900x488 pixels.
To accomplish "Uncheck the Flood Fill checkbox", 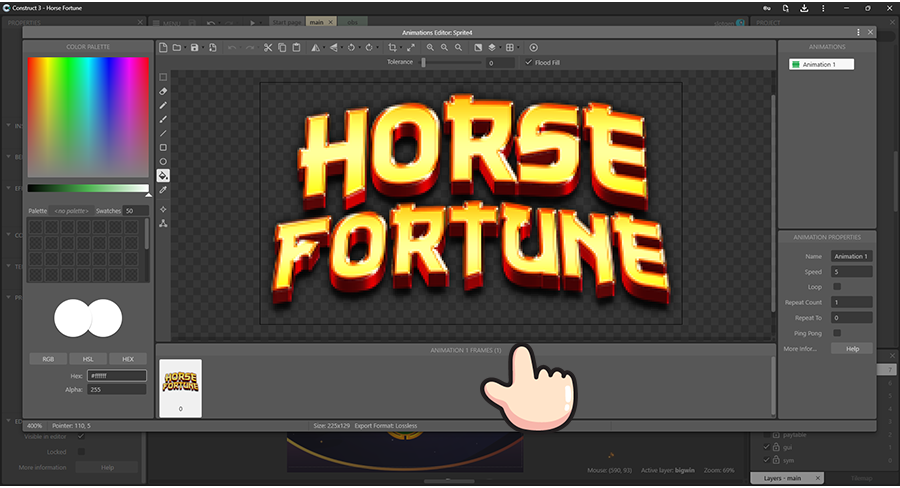I will 529,62.
